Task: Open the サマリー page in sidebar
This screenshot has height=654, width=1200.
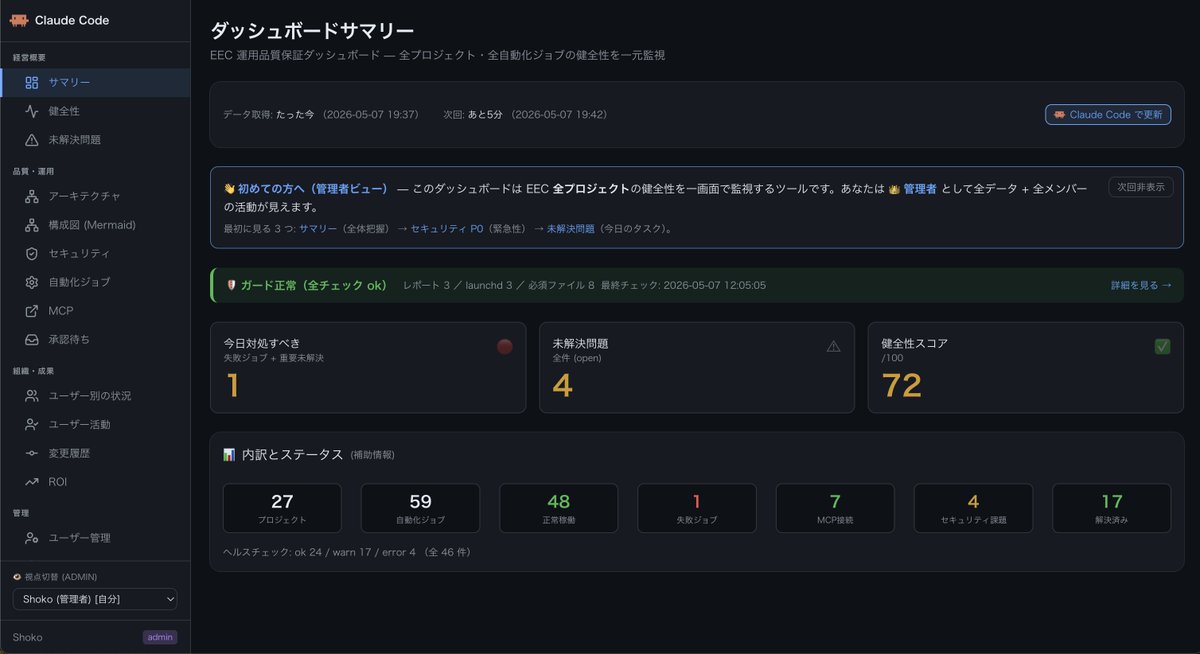Action: click(95, 82)
